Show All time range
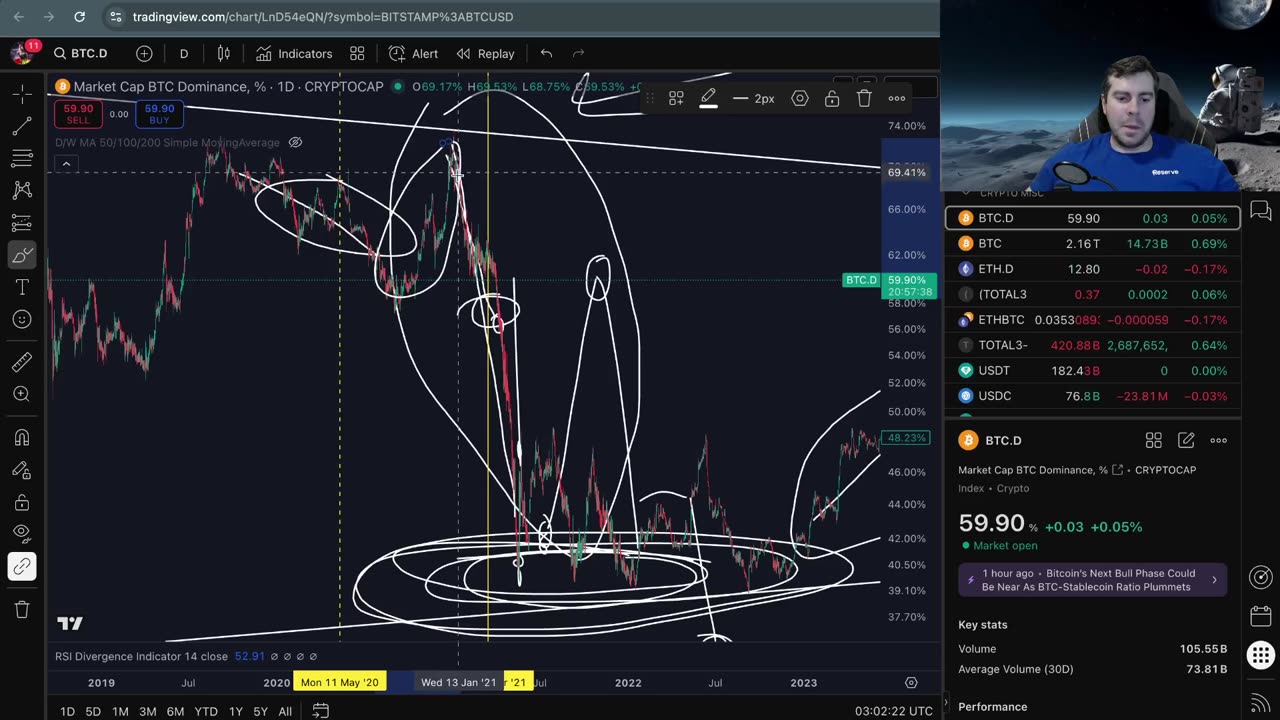 tap(285, 711)
